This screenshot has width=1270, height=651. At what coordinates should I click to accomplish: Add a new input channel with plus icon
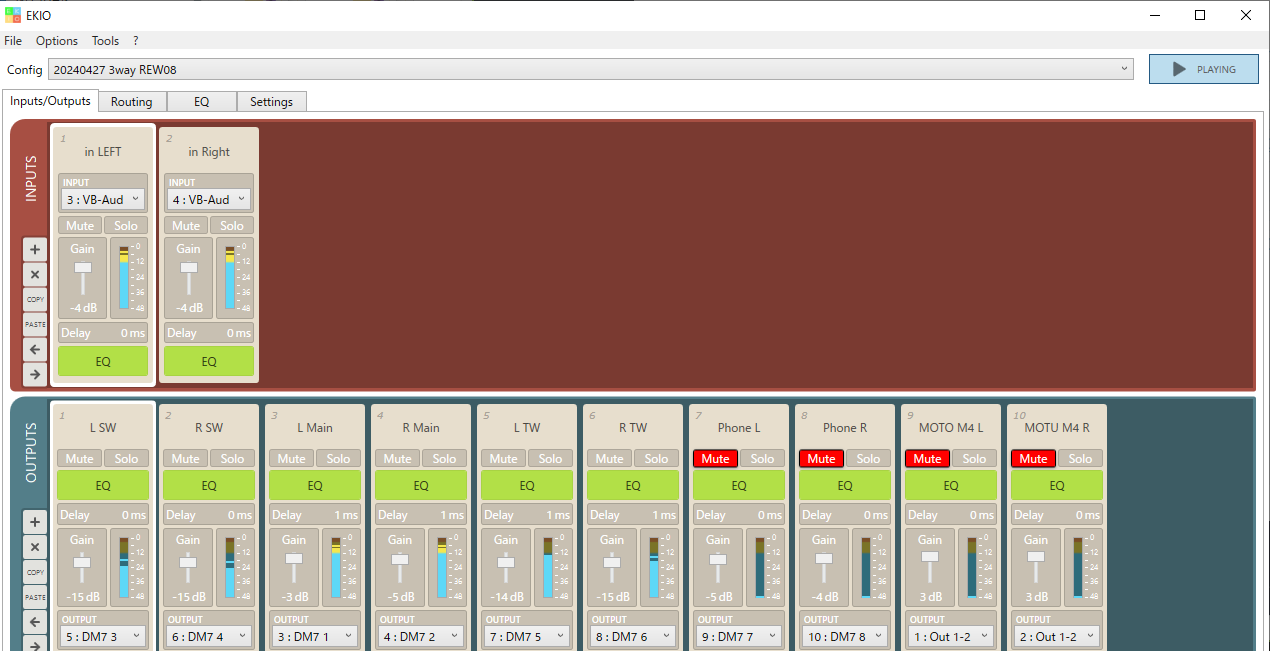[x=35, y=250]
